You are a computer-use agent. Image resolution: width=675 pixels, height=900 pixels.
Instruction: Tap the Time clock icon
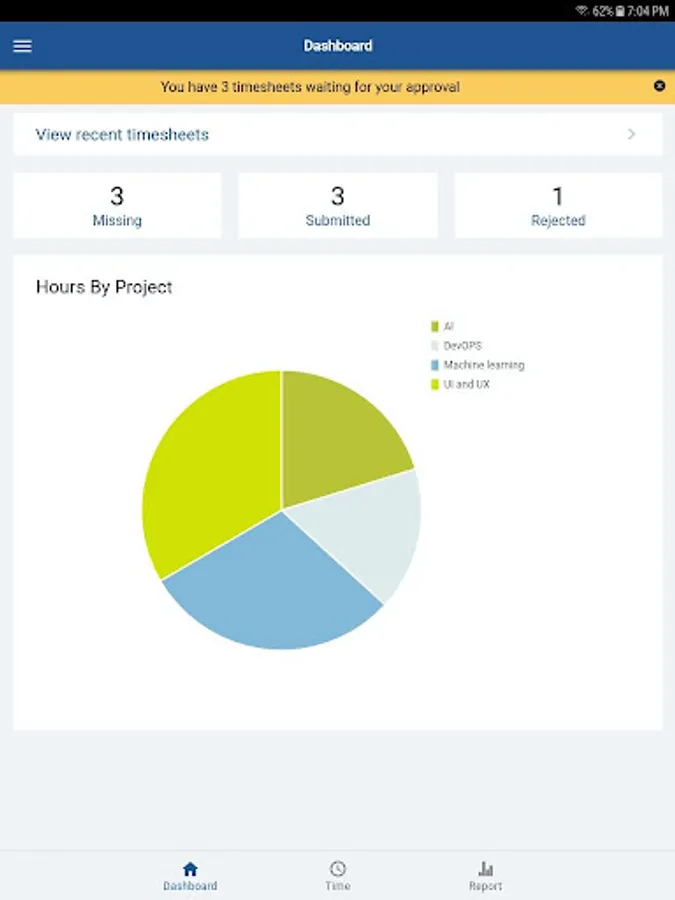pyautogui.click(x=338, y=869)
